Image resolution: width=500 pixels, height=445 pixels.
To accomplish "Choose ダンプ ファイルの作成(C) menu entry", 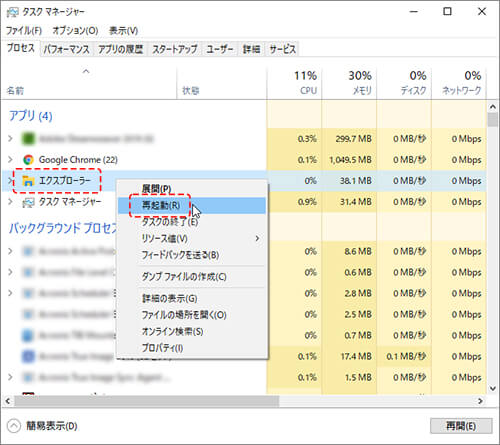I will click(192, 277).
